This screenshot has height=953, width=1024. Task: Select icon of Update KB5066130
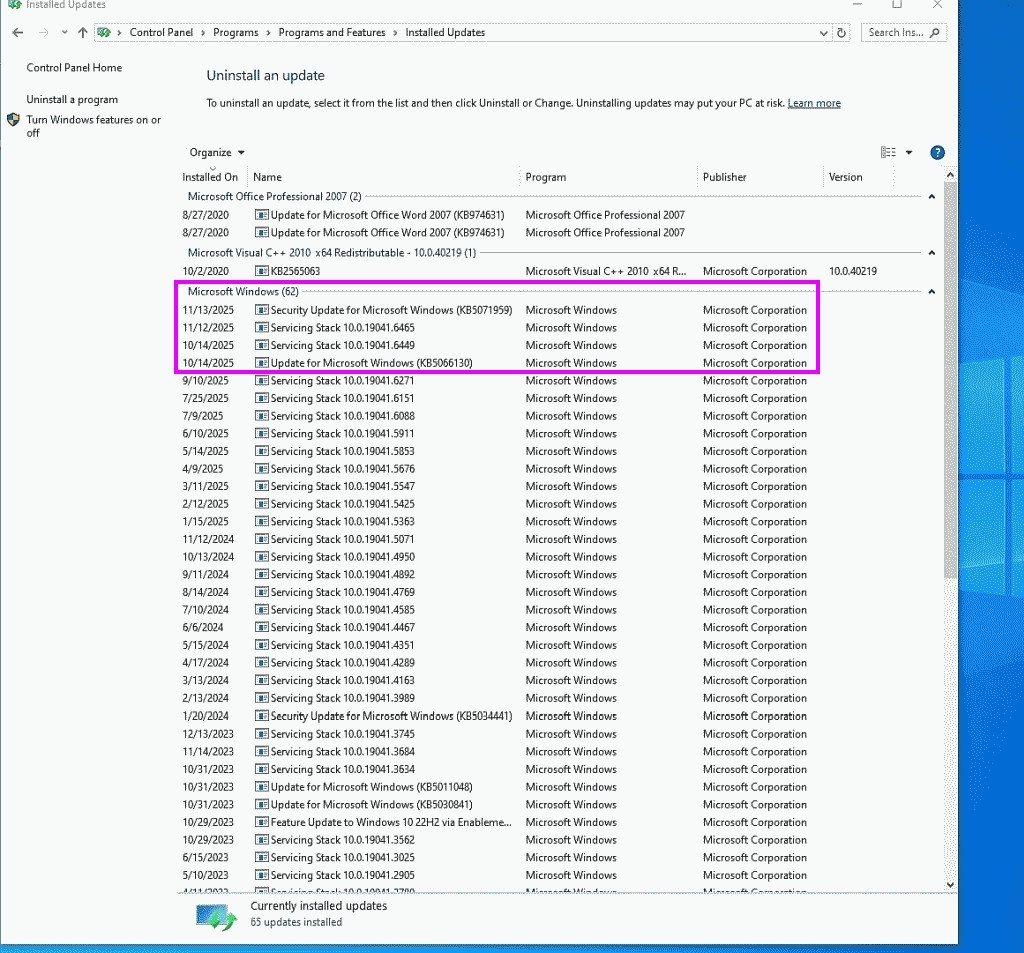click(x=262, y=363)
